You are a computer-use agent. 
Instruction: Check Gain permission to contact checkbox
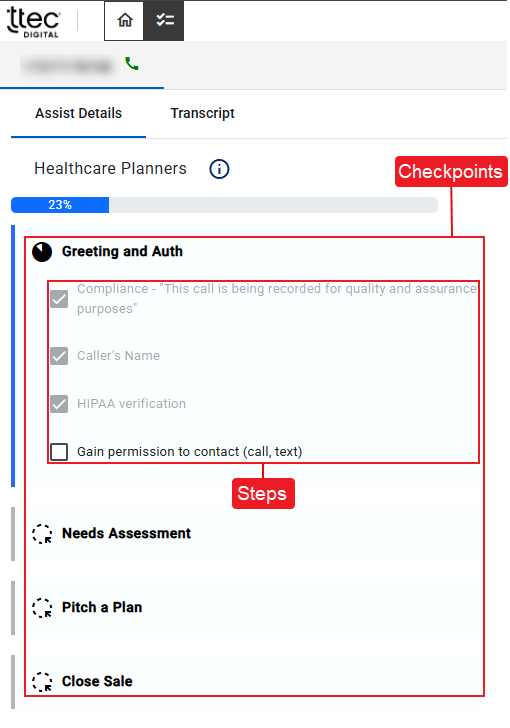click(x=59, y=452)
